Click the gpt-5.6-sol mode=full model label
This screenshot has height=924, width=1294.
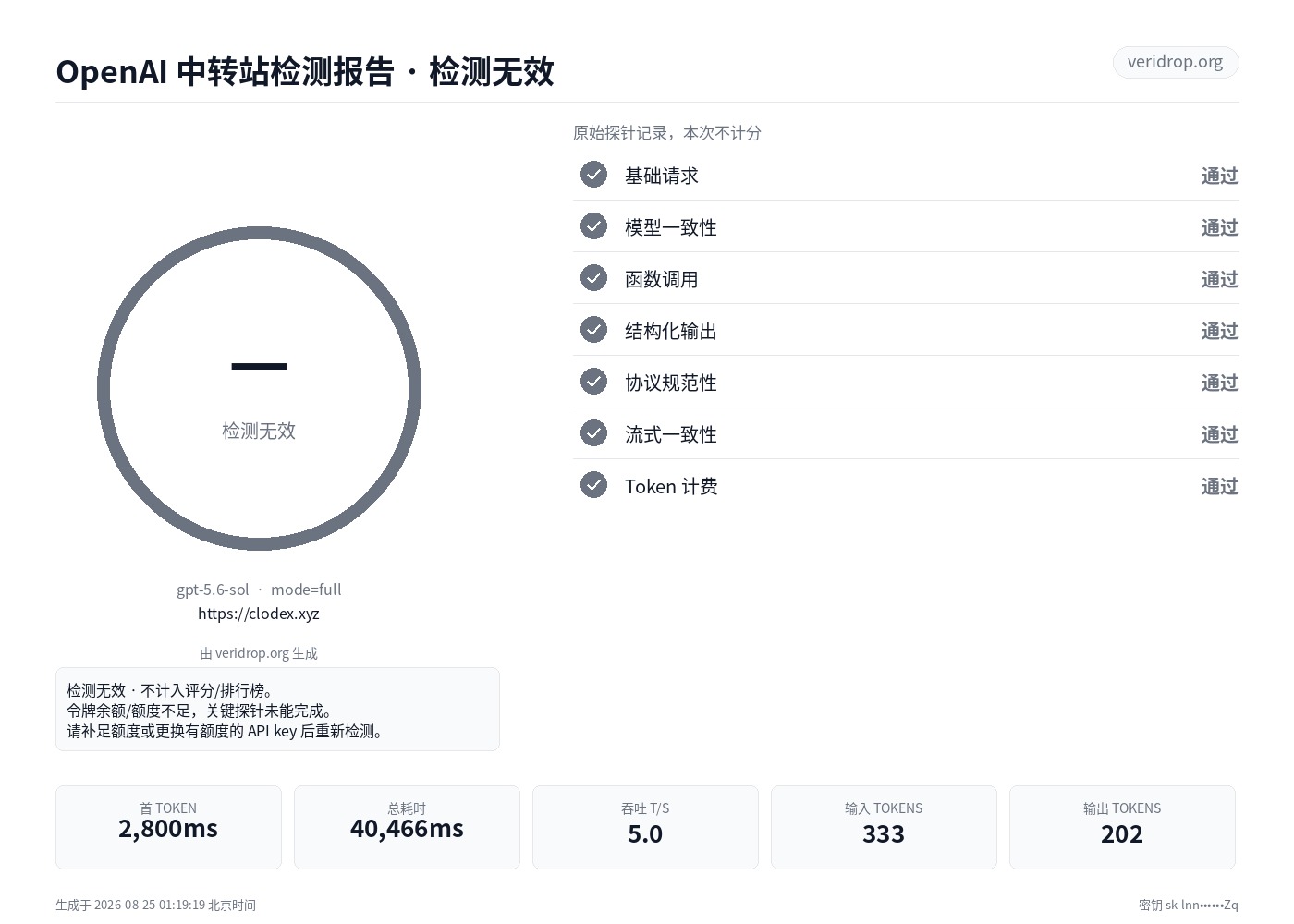point(259,590)
